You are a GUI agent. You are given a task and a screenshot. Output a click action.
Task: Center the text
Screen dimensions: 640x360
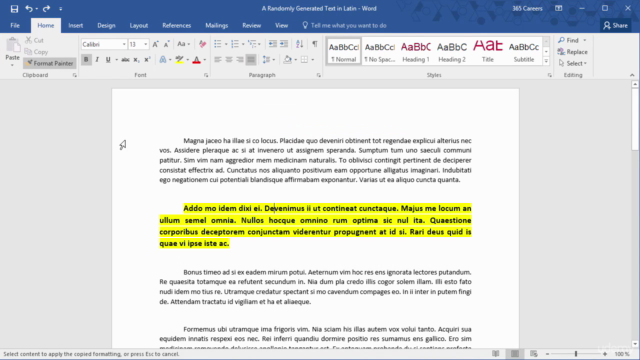tap(229, 60)
